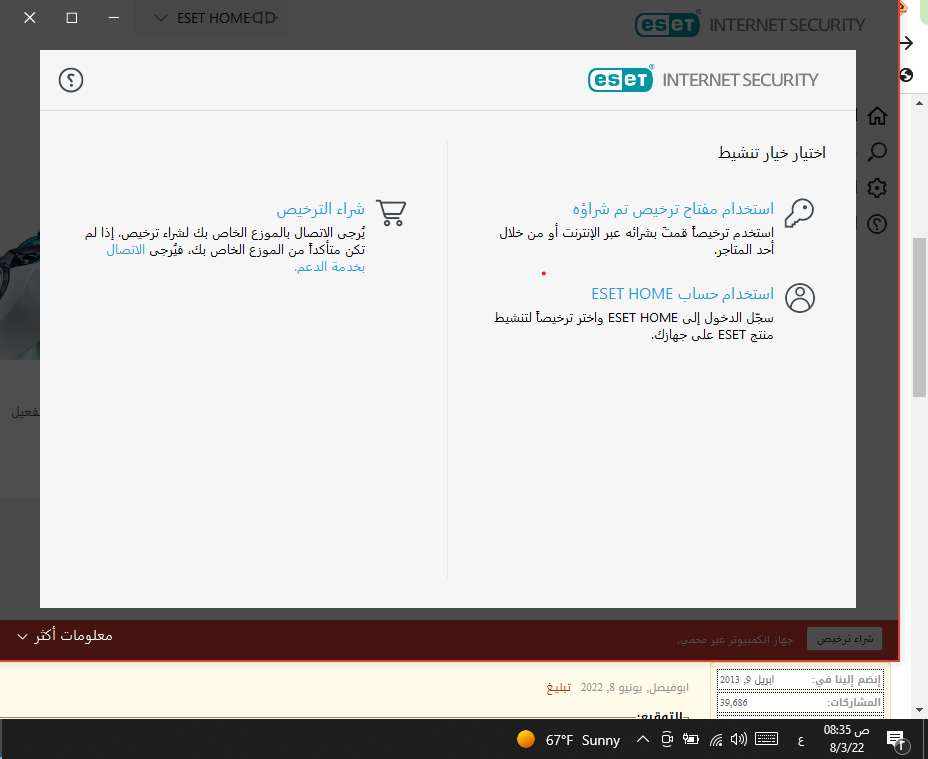The width and height of the screenshot is (928, 759).
Task: Click the shopping cart icon
Action: [391, 213]
